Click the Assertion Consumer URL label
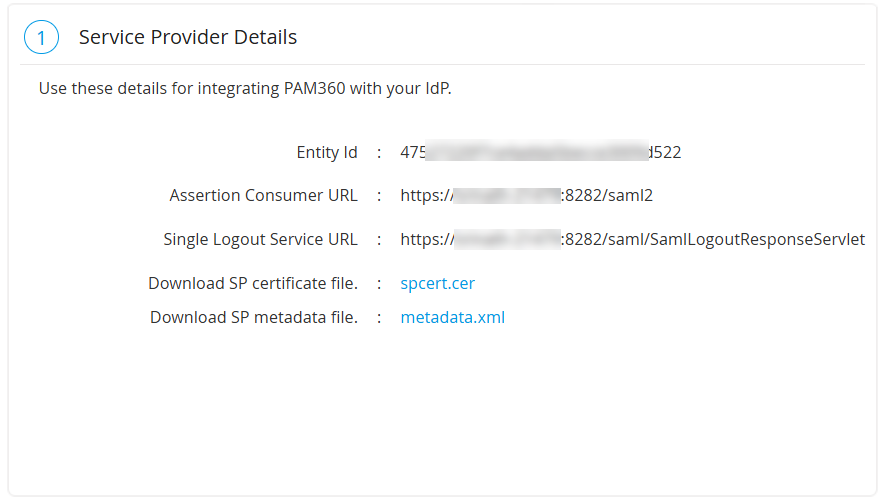Viewport: 883px width, 501px height. coord(263,196)
